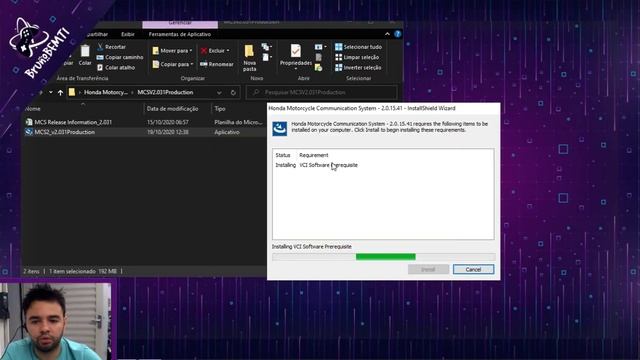Click Selecionar tudo
The image size is (640, 360).
(358, 47)
